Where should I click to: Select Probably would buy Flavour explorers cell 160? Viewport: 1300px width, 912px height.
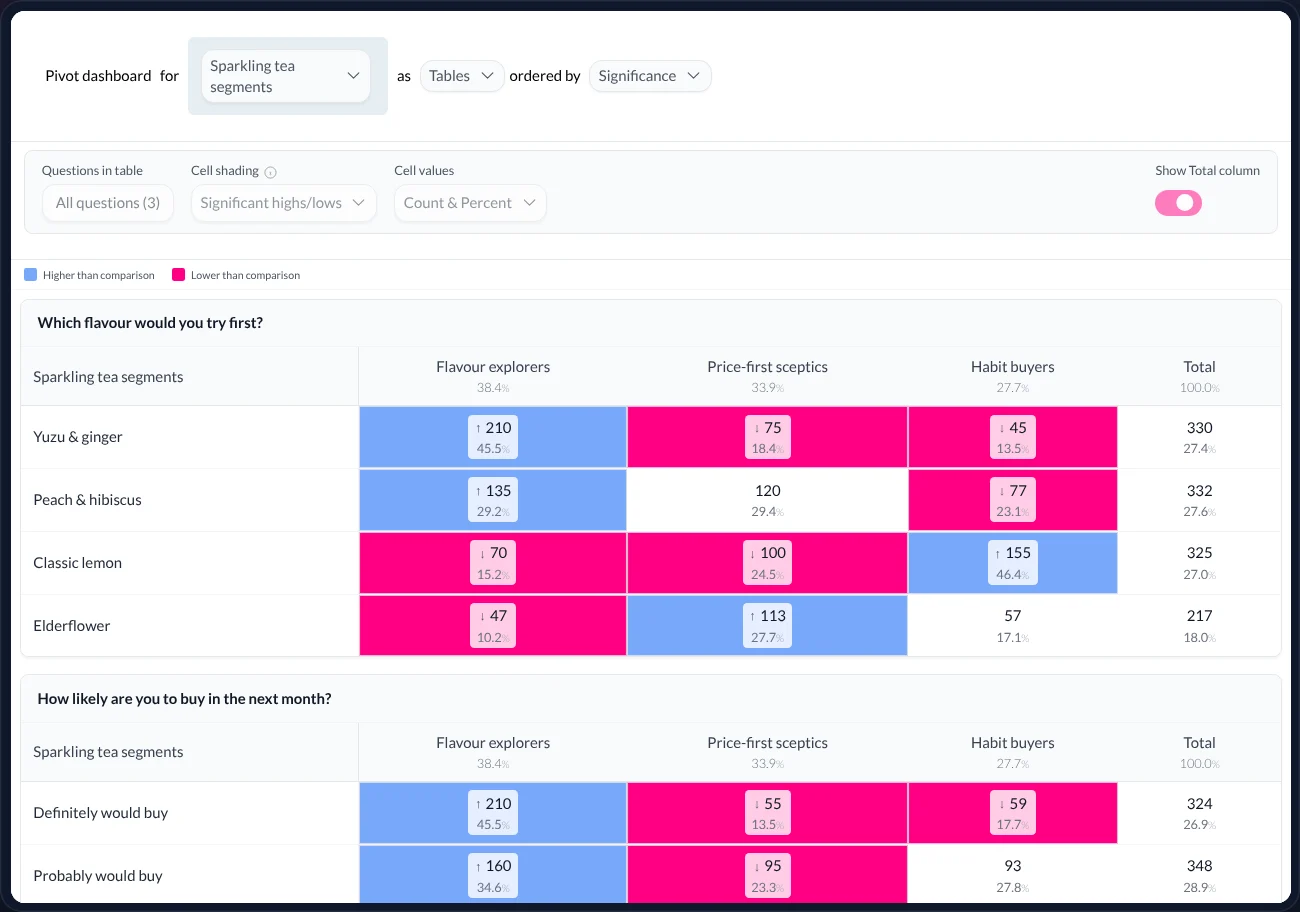click(493, 876)
